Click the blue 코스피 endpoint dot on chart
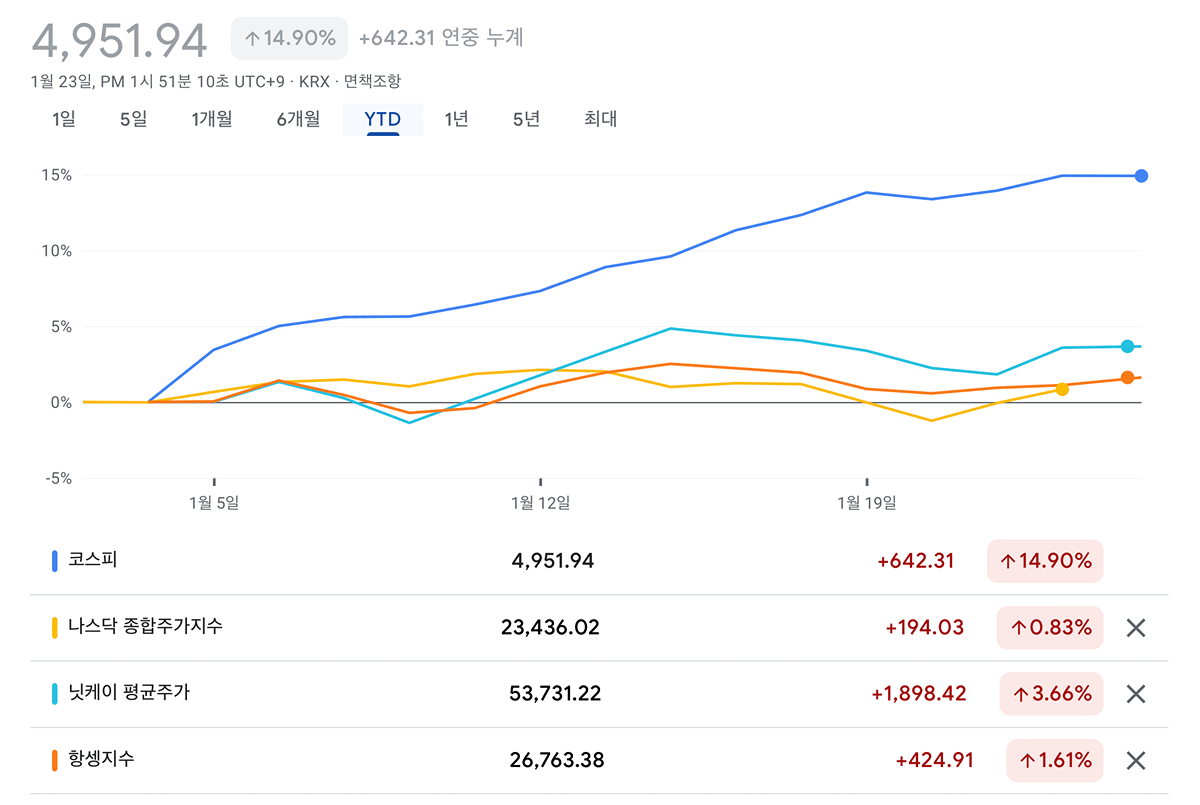 [x=1141, y=176]
